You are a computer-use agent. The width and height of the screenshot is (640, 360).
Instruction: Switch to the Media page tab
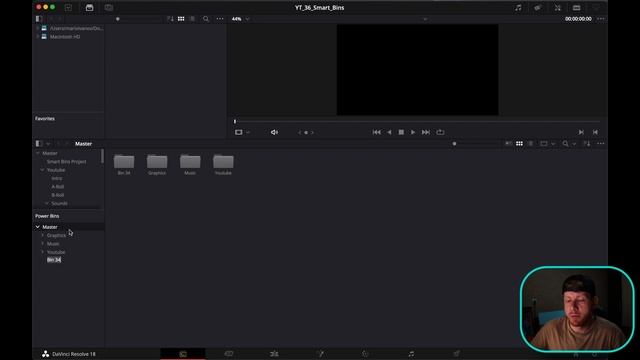pos(183,354)
